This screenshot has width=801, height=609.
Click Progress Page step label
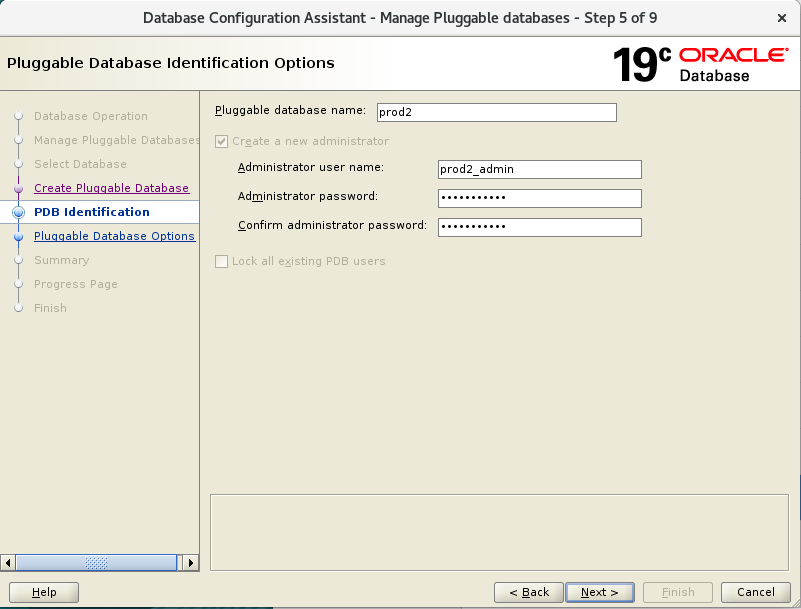(76, 284)
